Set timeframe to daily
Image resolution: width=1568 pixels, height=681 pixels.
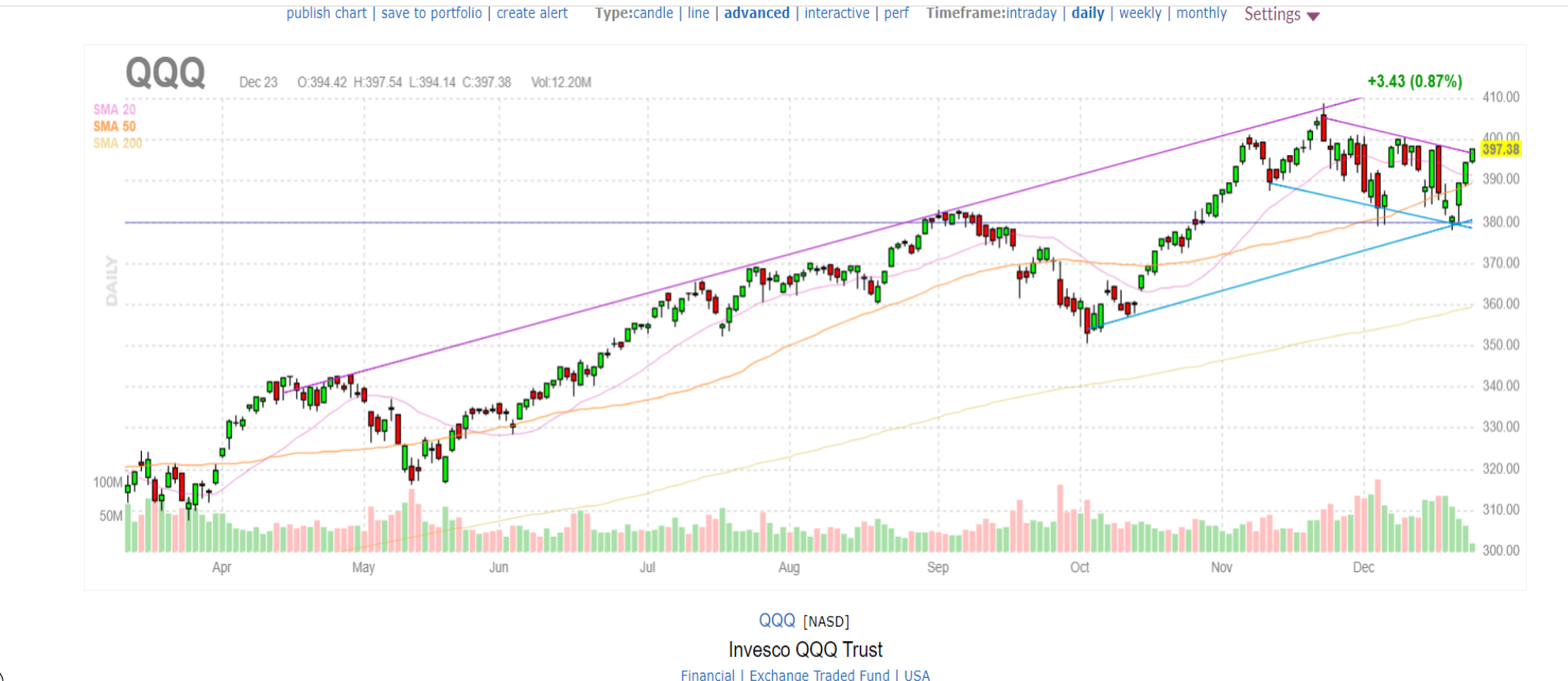tap(1088, 13)
